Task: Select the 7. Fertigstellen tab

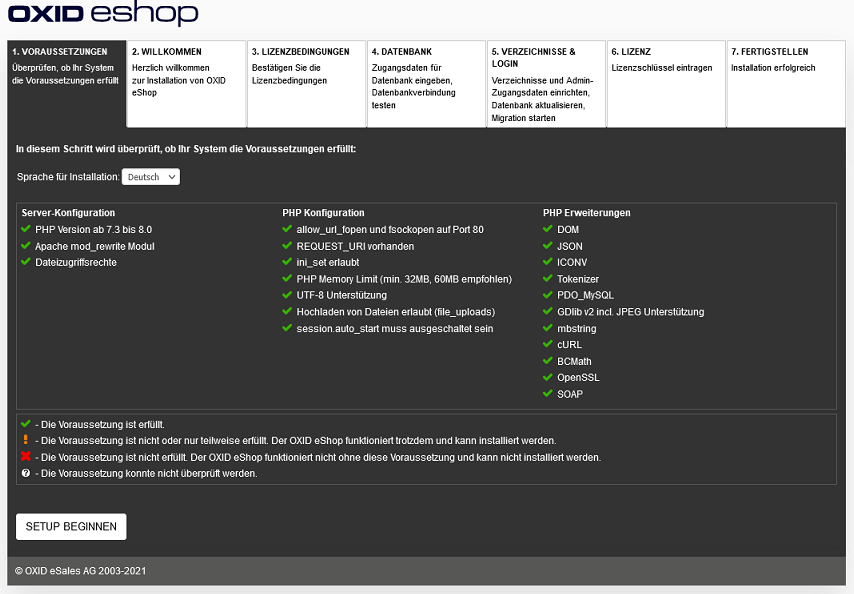Action: 786,84
